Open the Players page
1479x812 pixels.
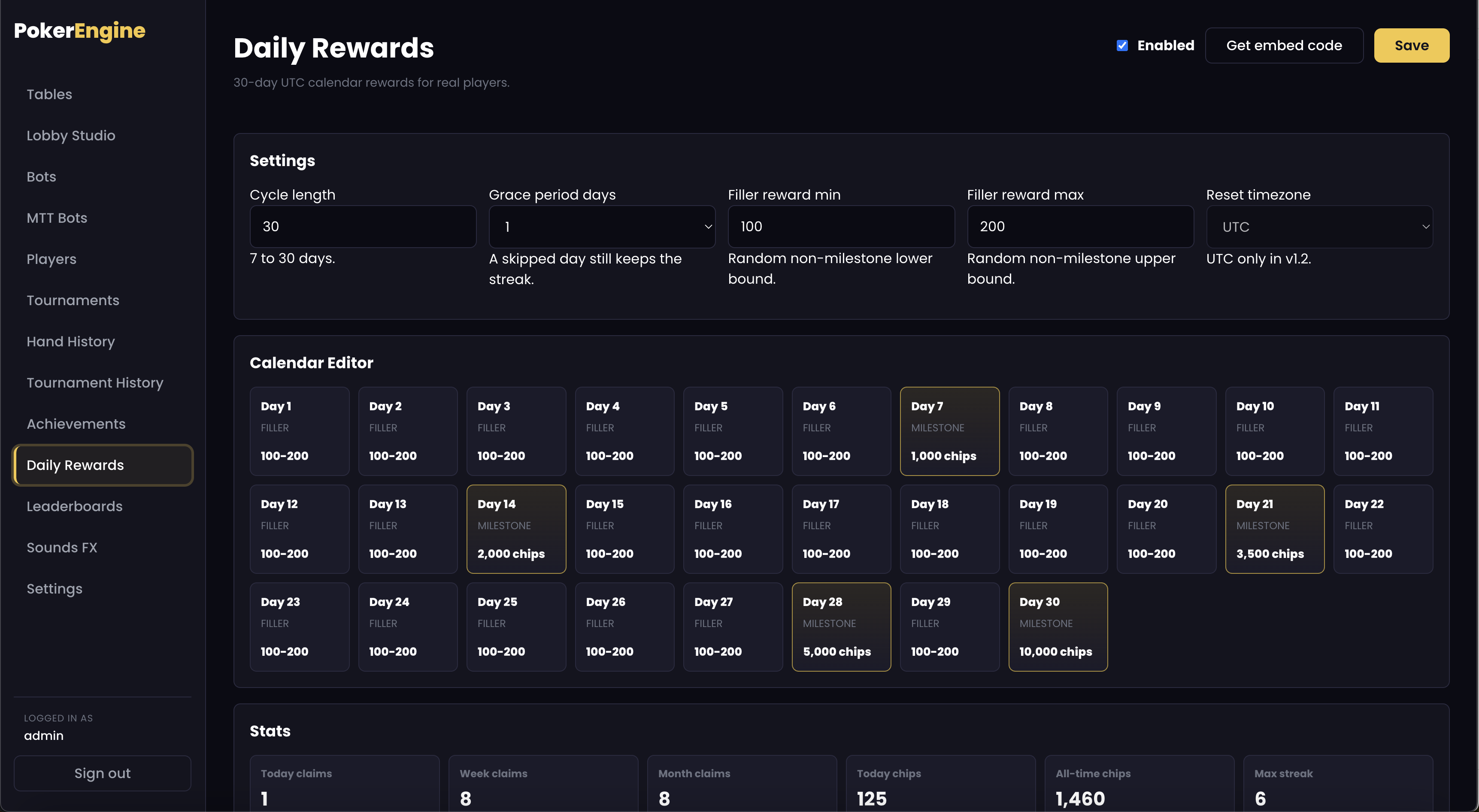[102, 259]
